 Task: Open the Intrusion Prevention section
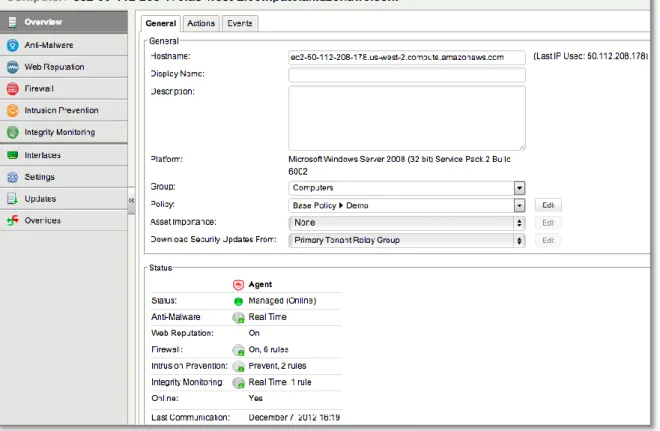coord(64,111)
